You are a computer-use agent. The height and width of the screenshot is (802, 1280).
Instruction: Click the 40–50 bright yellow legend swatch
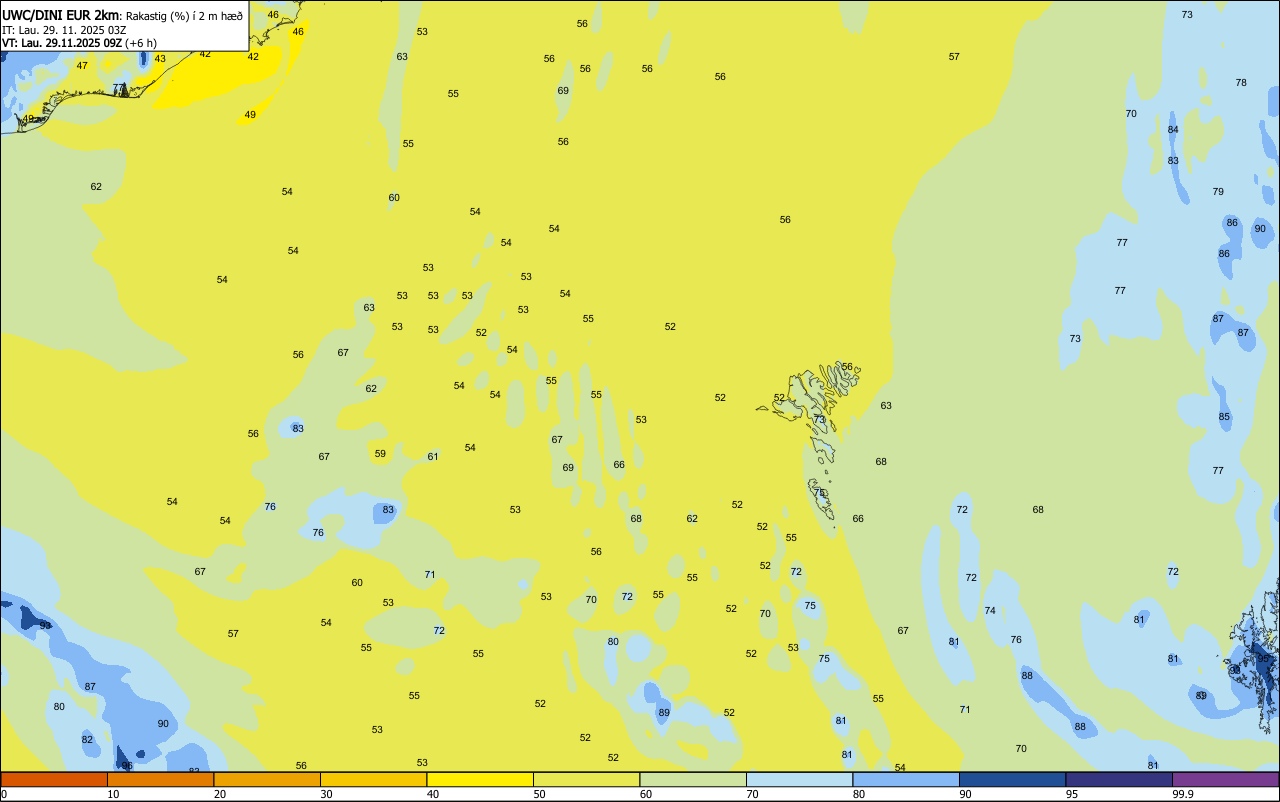tap(480, 779)
